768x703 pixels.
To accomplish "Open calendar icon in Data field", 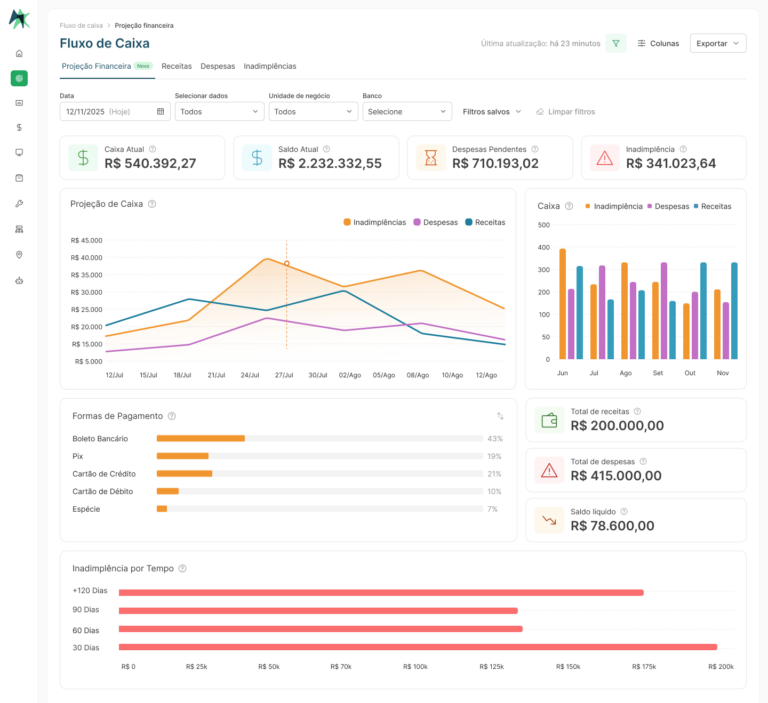I will 160,112.
